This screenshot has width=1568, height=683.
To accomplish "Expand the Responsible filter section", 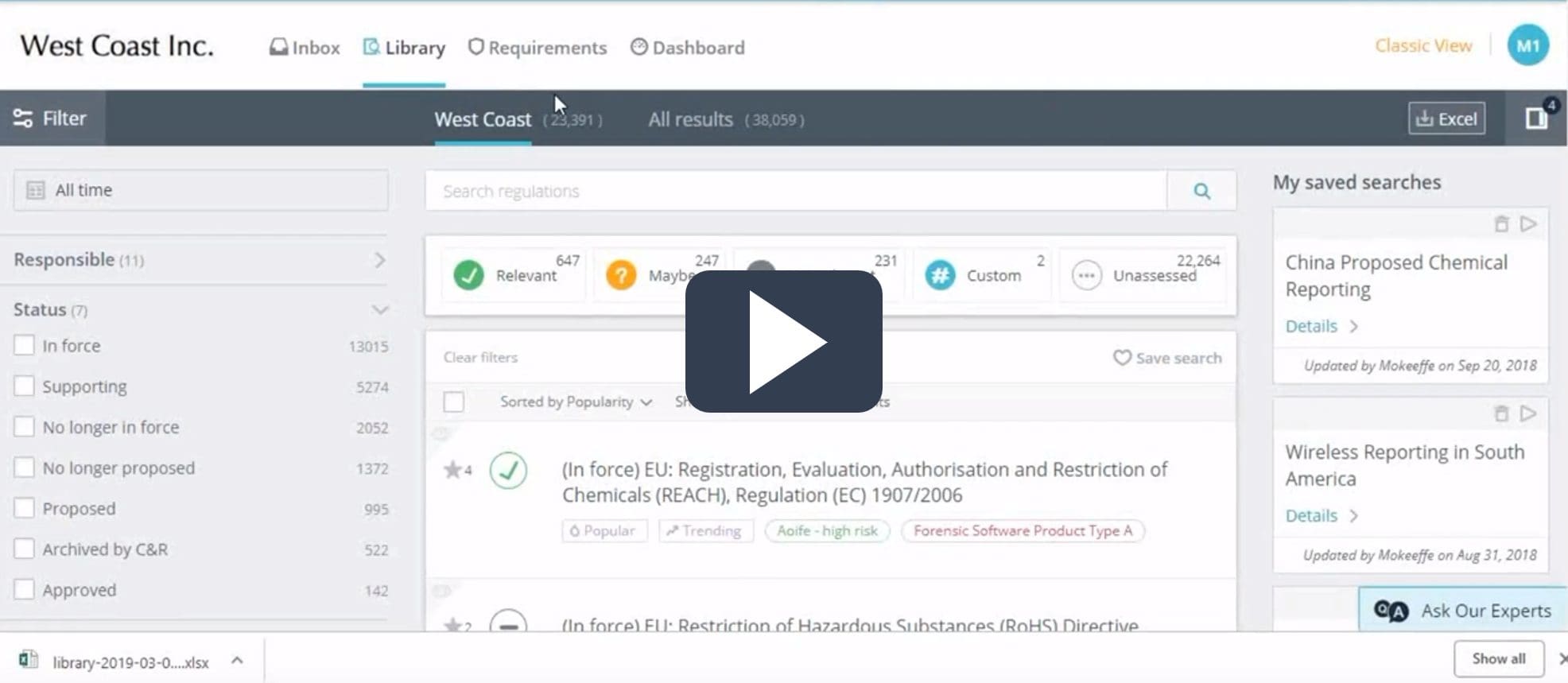I will pos(379,260).
